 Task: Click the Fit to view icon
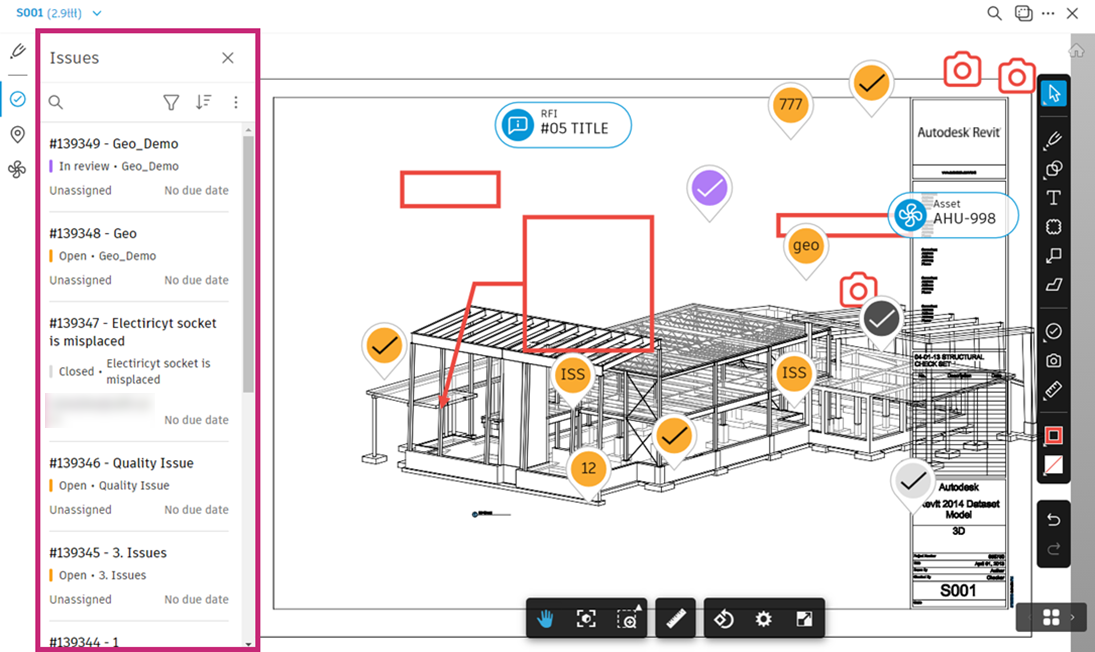[x=586, y=618]
